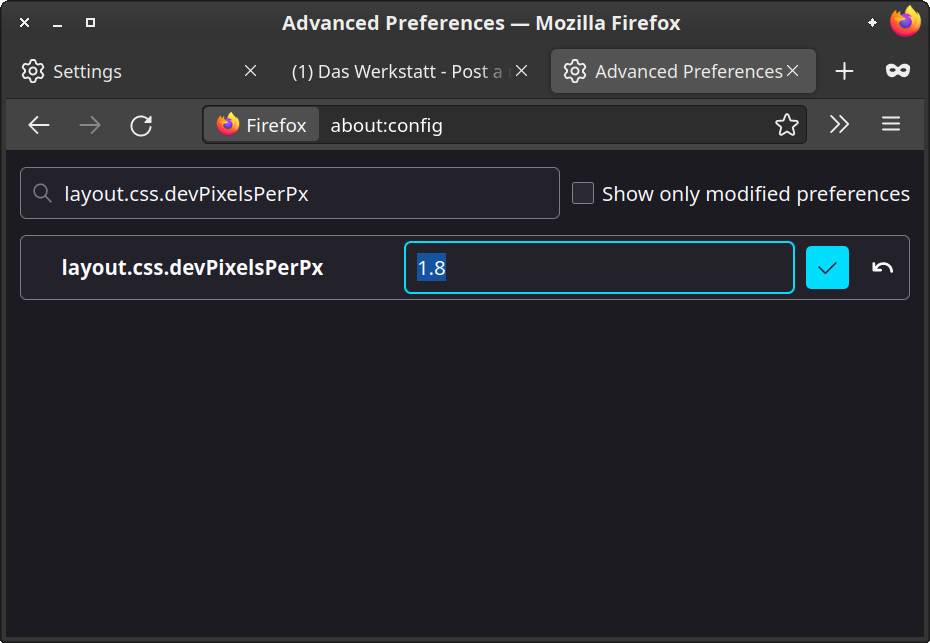Reset layout.css.devPixelsPerPx with the undo arrow
930x643 pixels.
tap(882, 268)
